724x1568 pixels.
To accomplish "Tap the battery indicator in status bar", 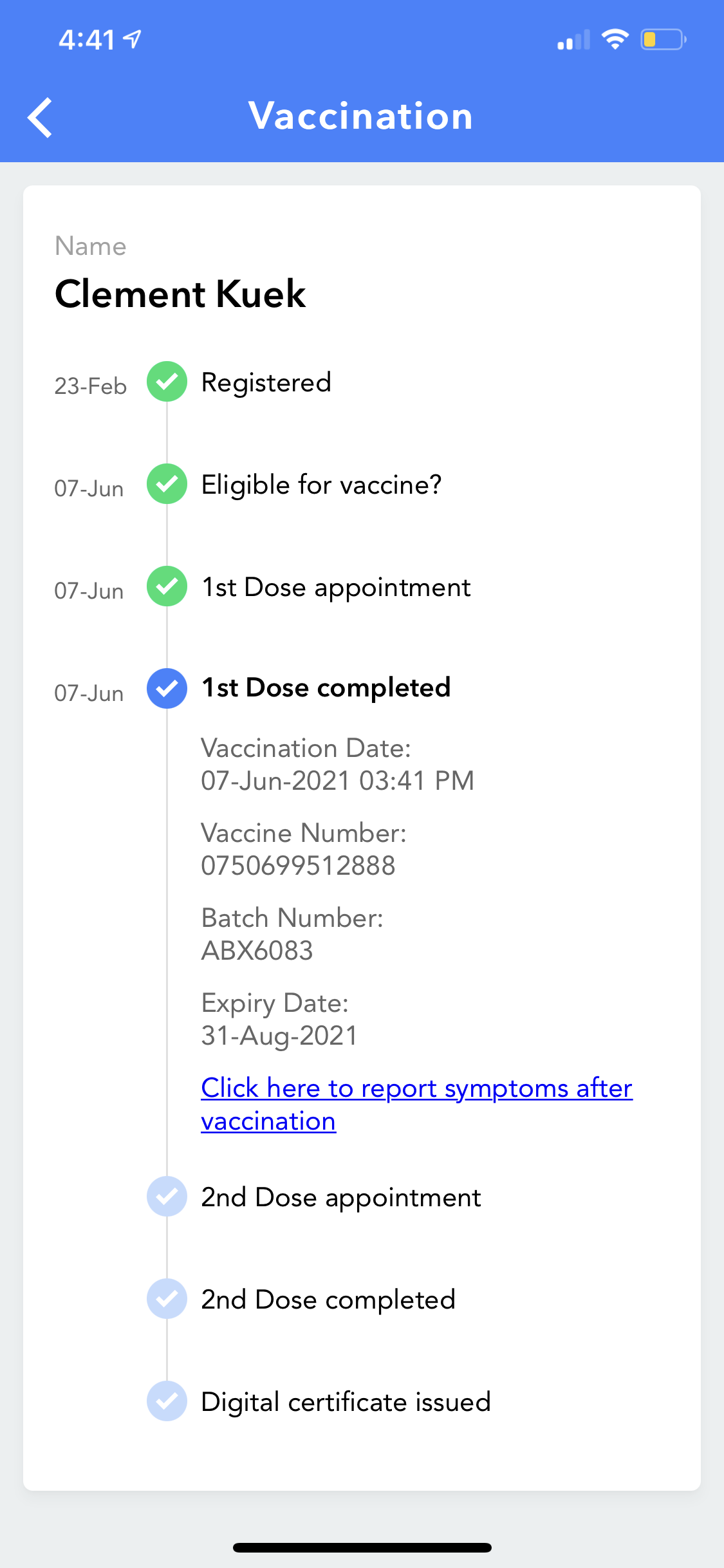I will pyautogui.click(x=663, y=40).
